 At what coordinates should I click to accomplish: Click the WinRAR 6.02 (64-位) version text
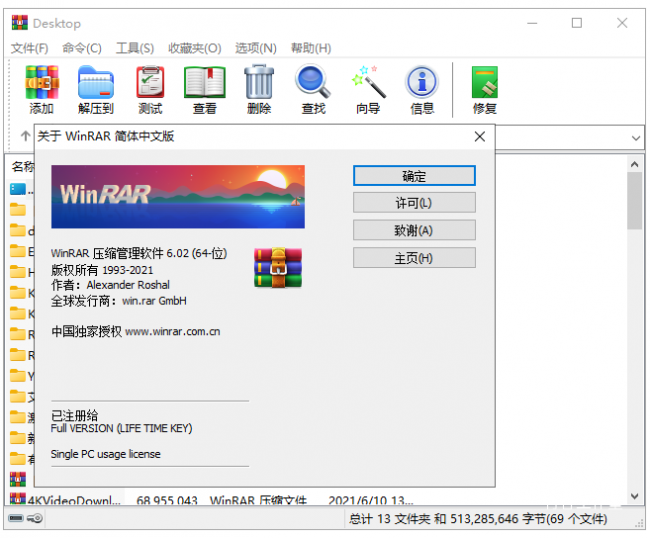point(139,253)
